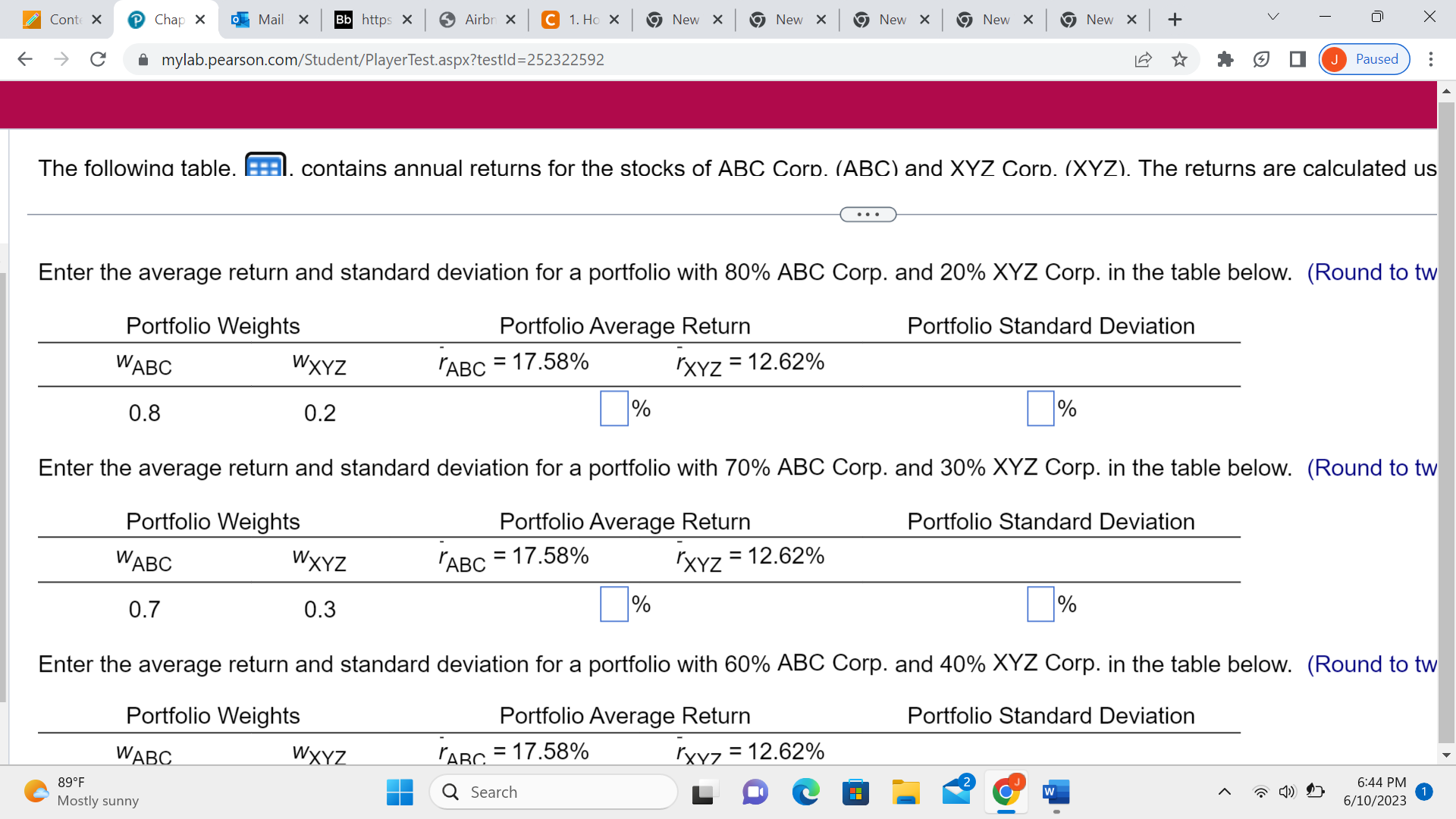The width and height of the screenshot is (1456, 819).
Task: Open Microsoft Edge from taskbar
Action: pos(805,792)
